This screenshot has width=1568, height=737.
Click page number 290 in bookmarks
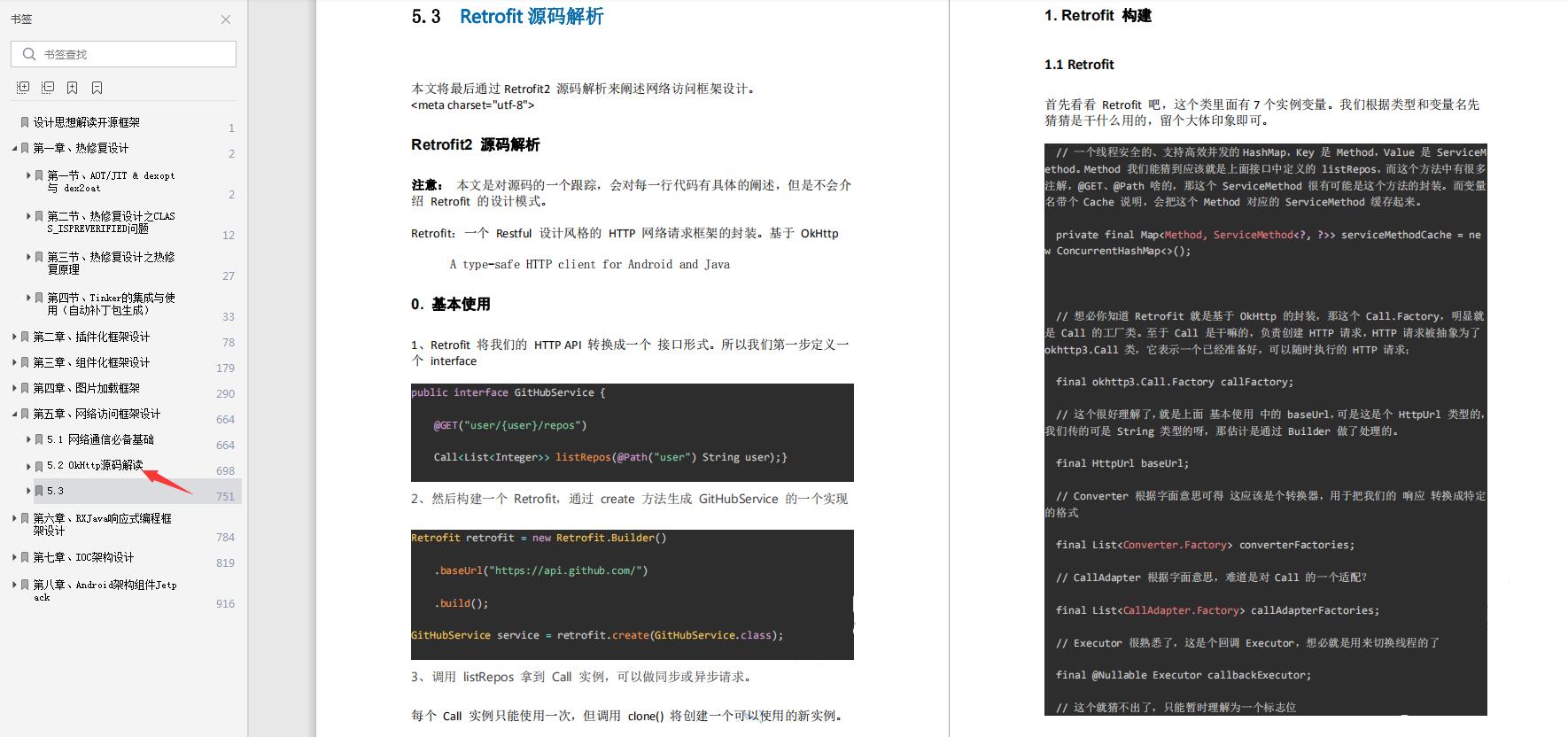coord(225,393)
